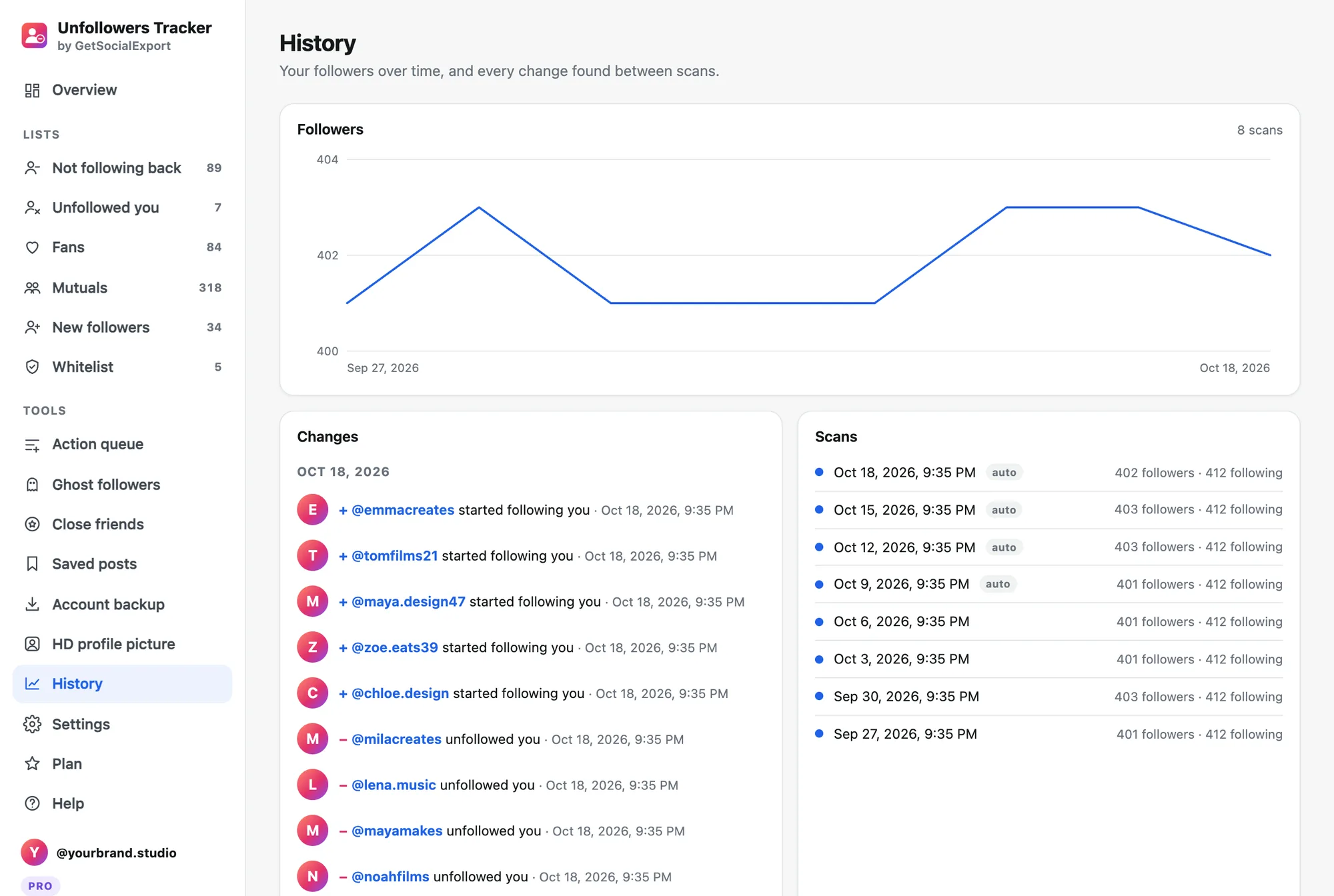Select the Oct 9, 2026 scan row
The image size is (1334, 896).
tap(1049, 584)
